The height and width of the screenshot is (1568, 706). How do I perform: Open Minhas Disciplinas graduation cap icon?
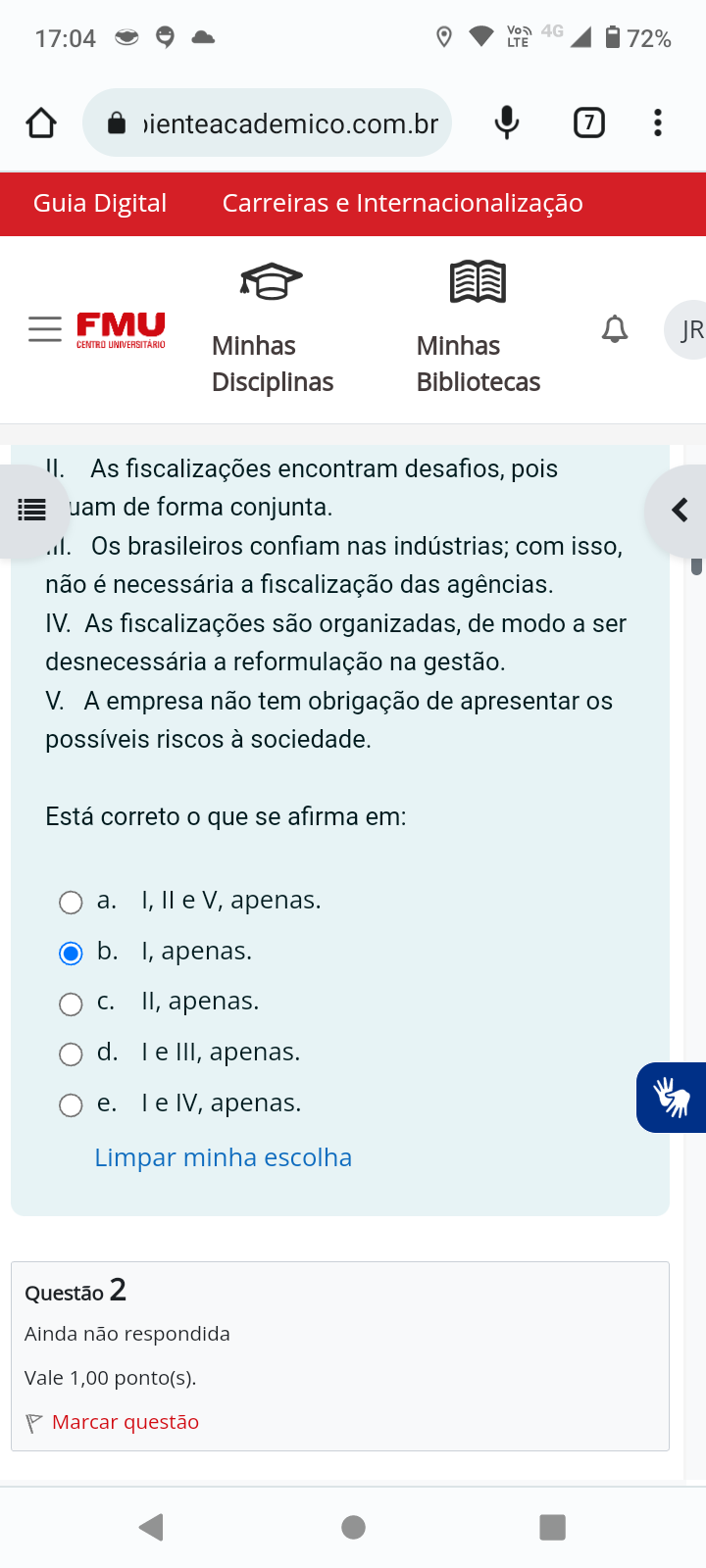(x=272, y=282)
